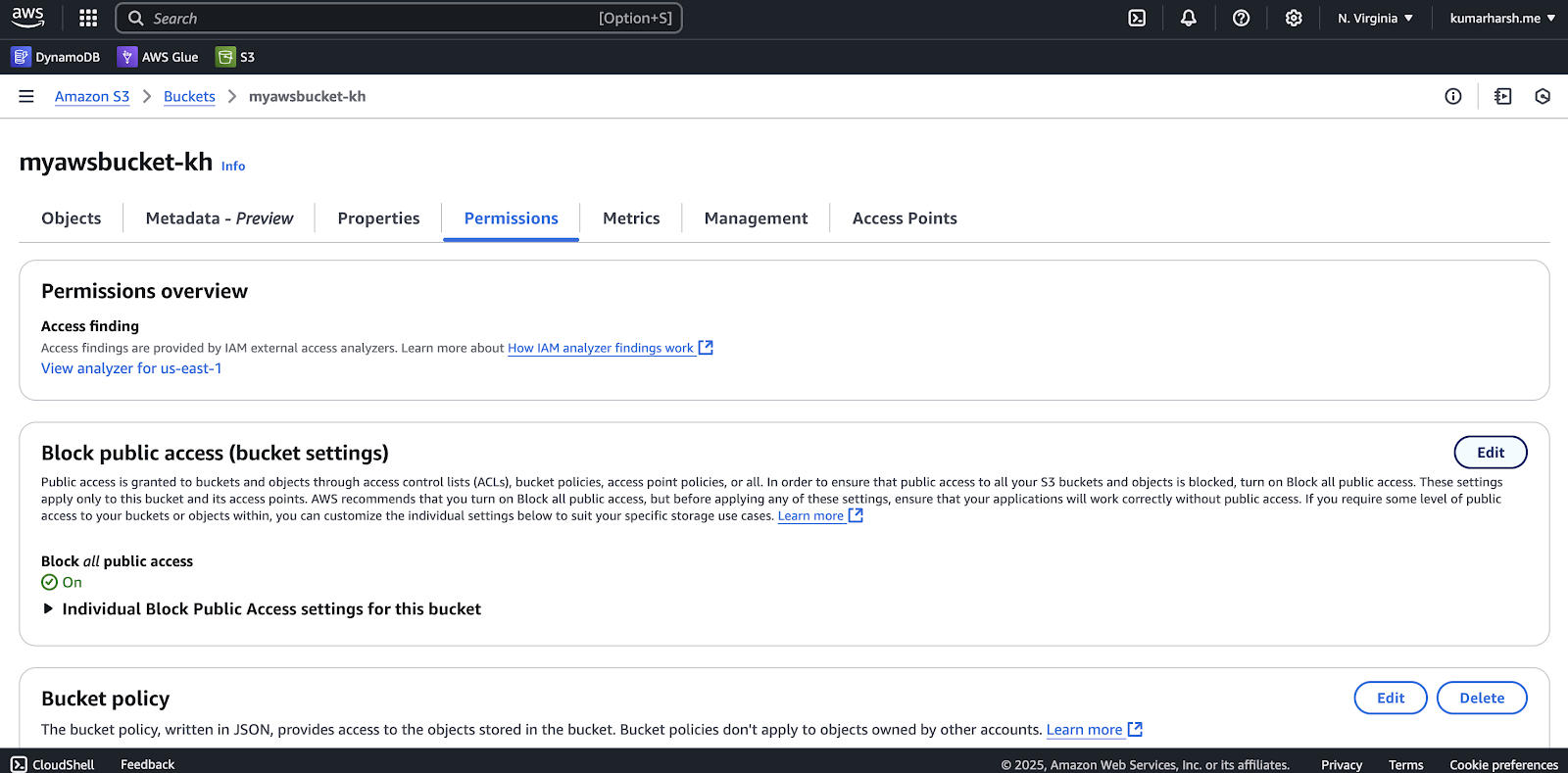This screenshot has width=1568, height=773.
Task: Open the panel icon beside the info circle
Action: (1503, 96)
